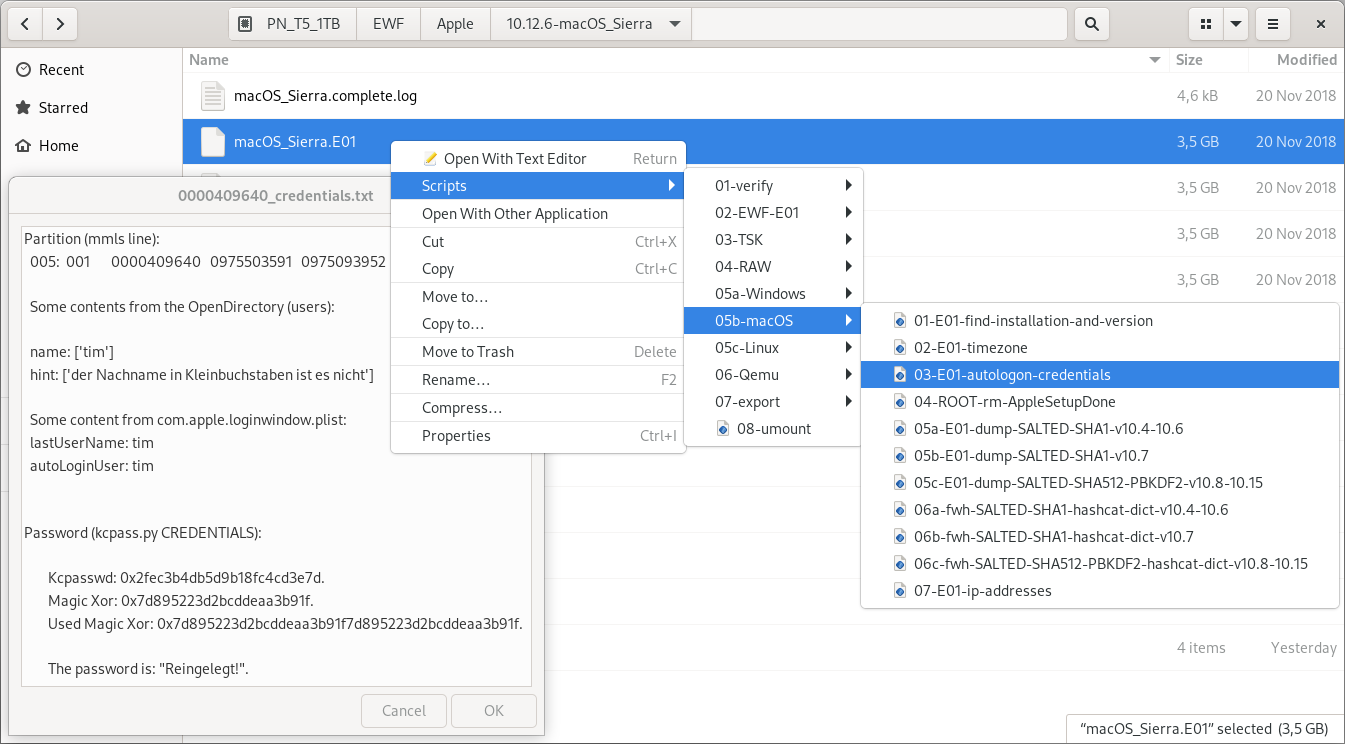1345x744 pixels.
Task: Run the 02-E01-timezone script
Action: [x=1099, y=348]
